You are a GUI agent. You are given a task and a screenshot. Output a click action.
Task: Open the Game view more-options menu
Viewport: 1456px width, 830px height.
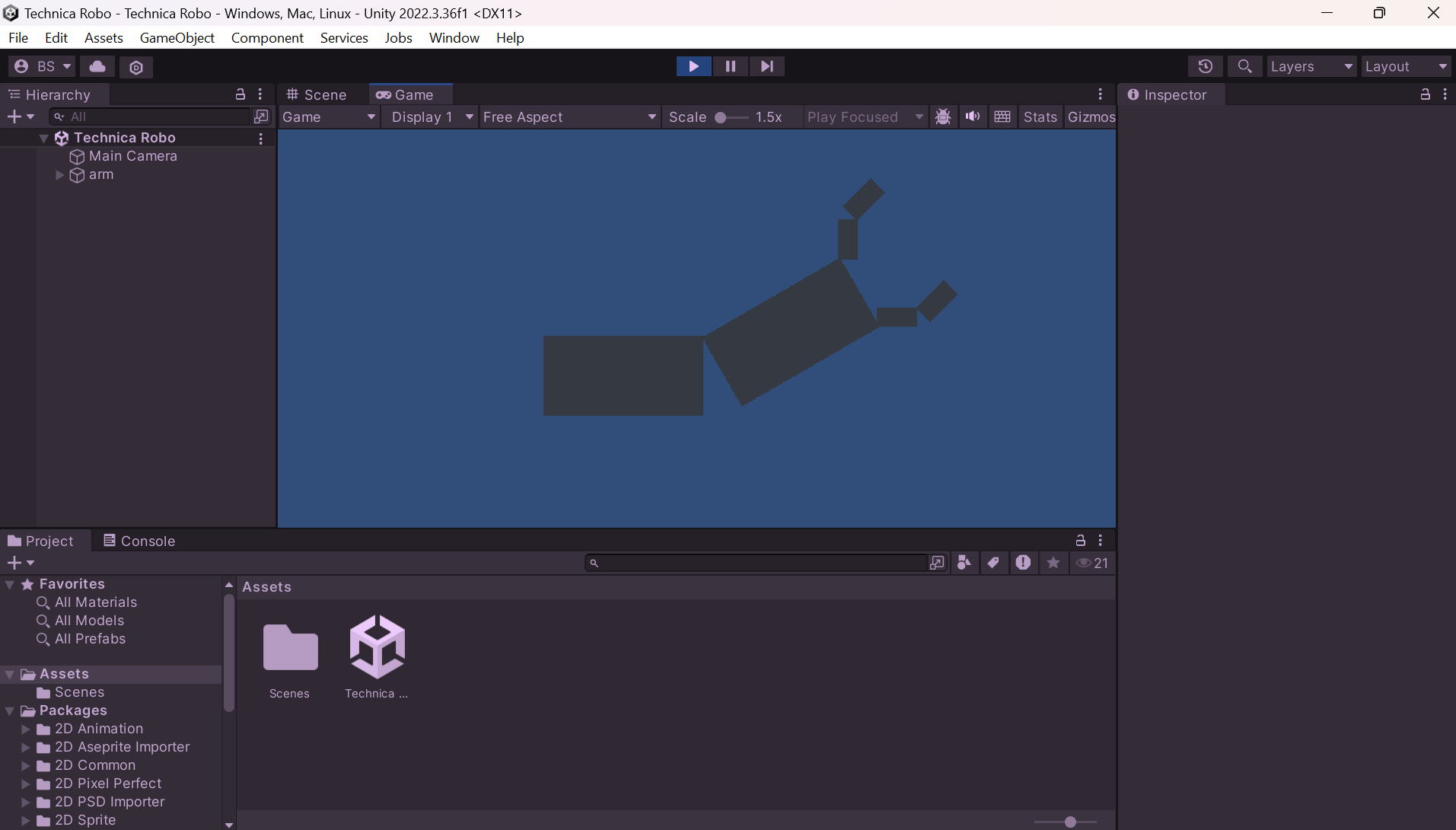1100,94
